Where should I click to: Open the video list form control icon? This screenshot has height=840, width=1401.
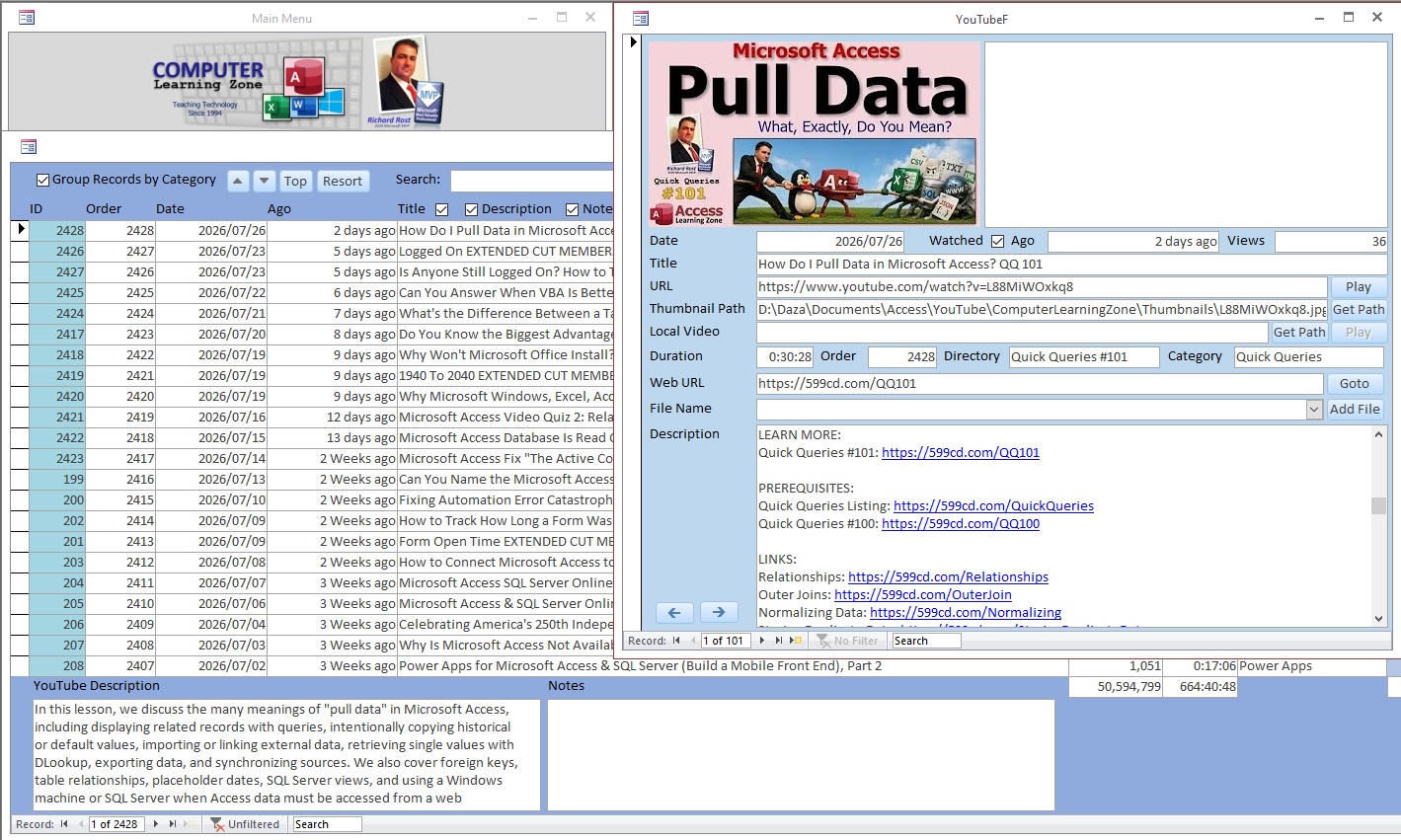click(29, 147)
